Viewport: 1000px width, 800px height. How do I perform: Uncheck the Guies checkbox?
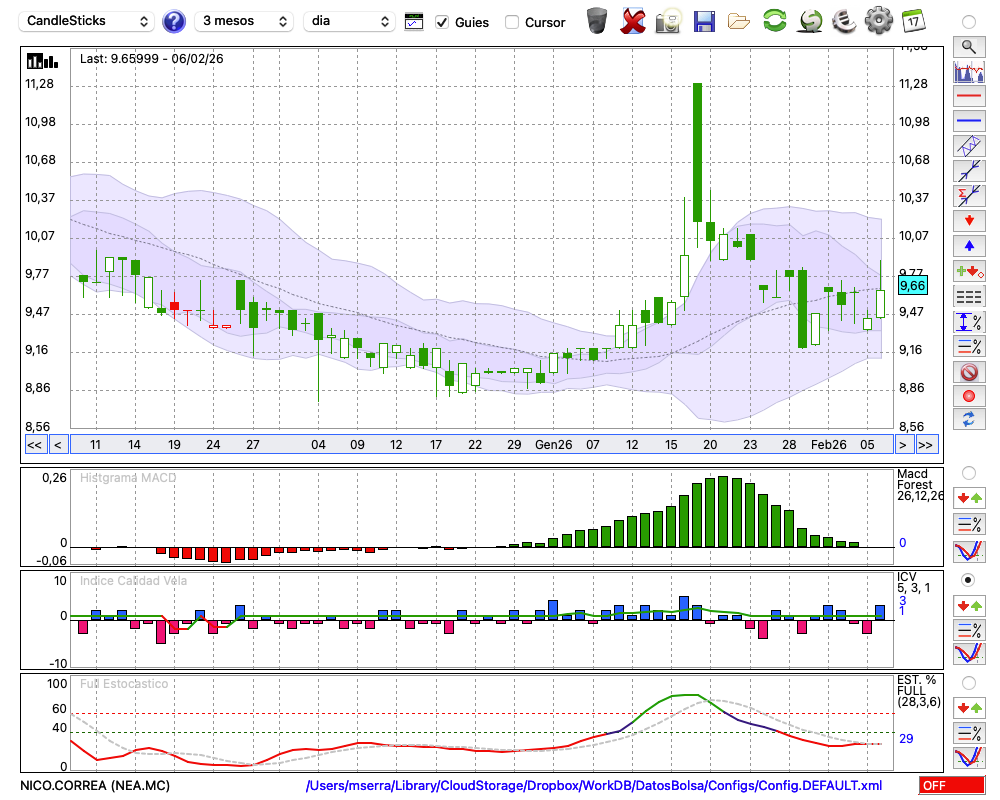[443, 22]
